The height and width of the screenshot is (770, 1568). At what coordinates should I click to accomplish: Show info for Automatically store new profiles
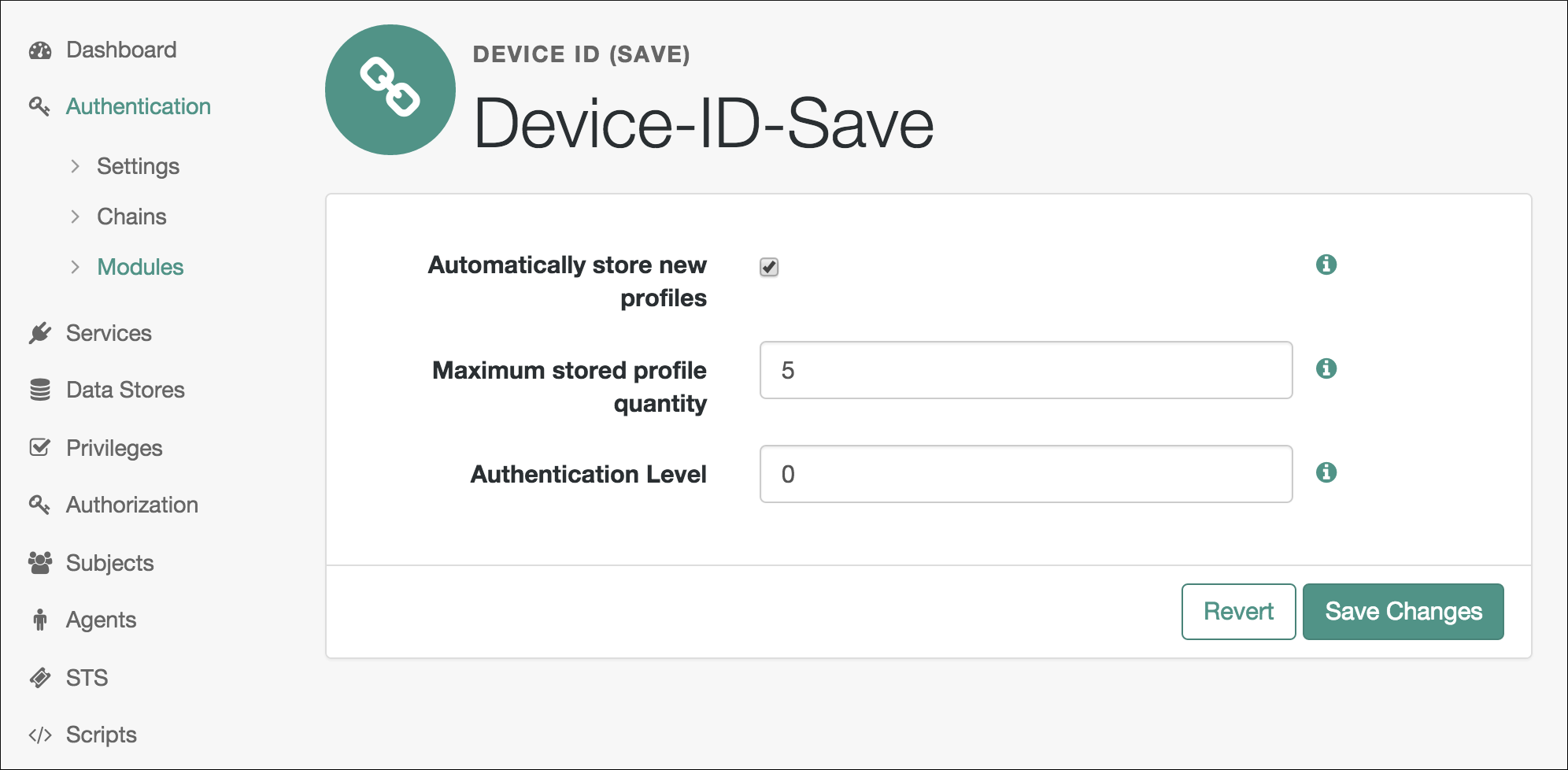1326,265
